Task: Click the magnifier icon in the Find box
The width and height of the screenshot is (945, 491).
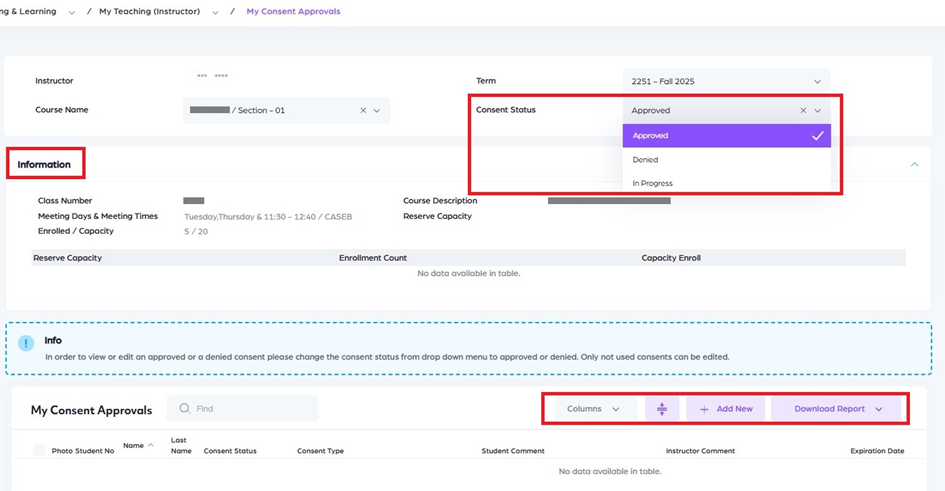Action: click(184, 409)
